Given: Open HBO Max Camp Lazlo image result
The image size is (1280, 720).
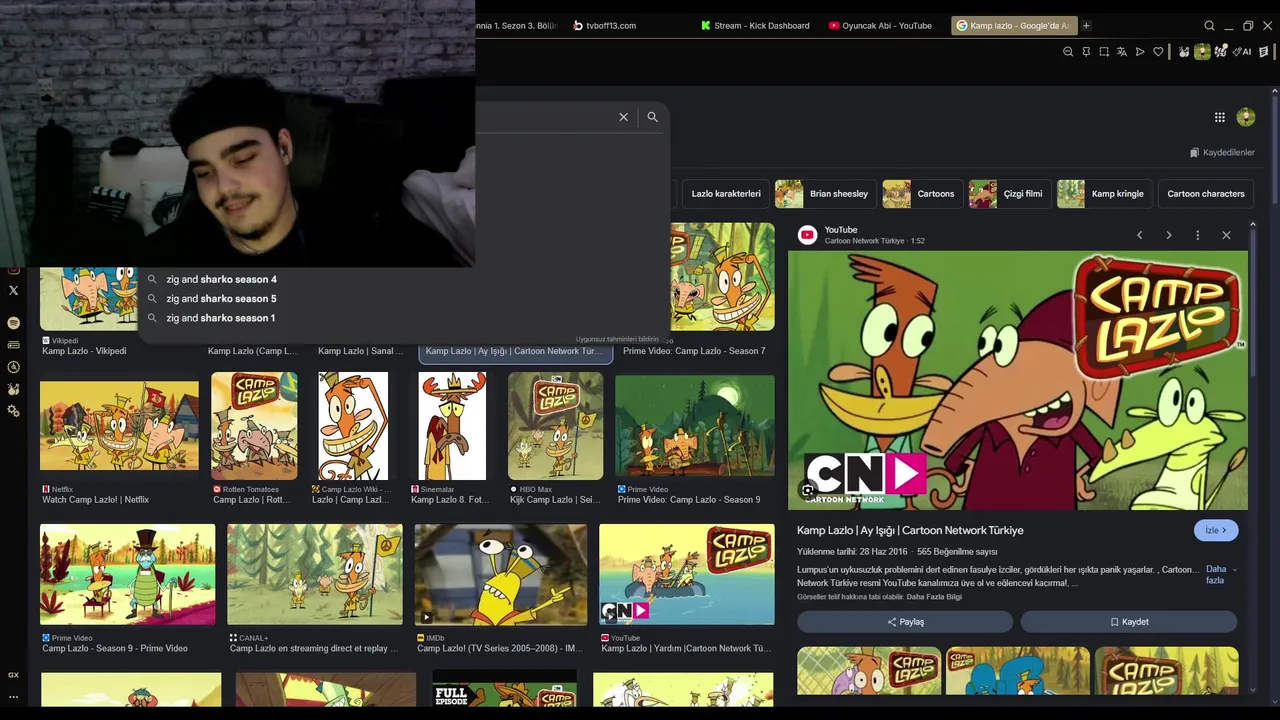Looking at the screenshot, I should (555, 426).
